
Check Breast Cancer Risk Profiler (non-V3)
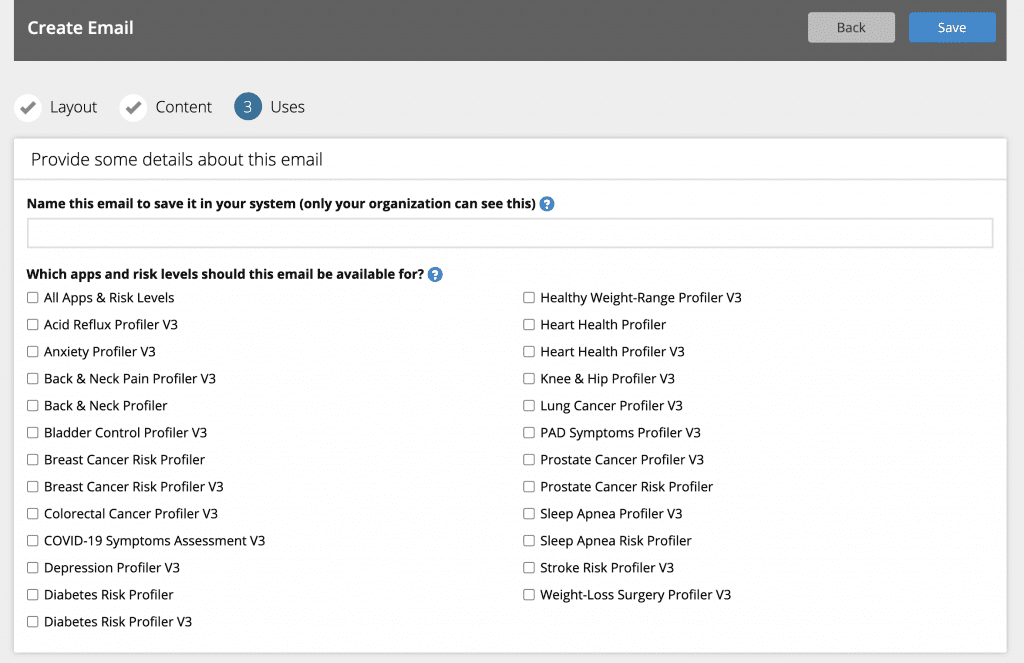33,460
